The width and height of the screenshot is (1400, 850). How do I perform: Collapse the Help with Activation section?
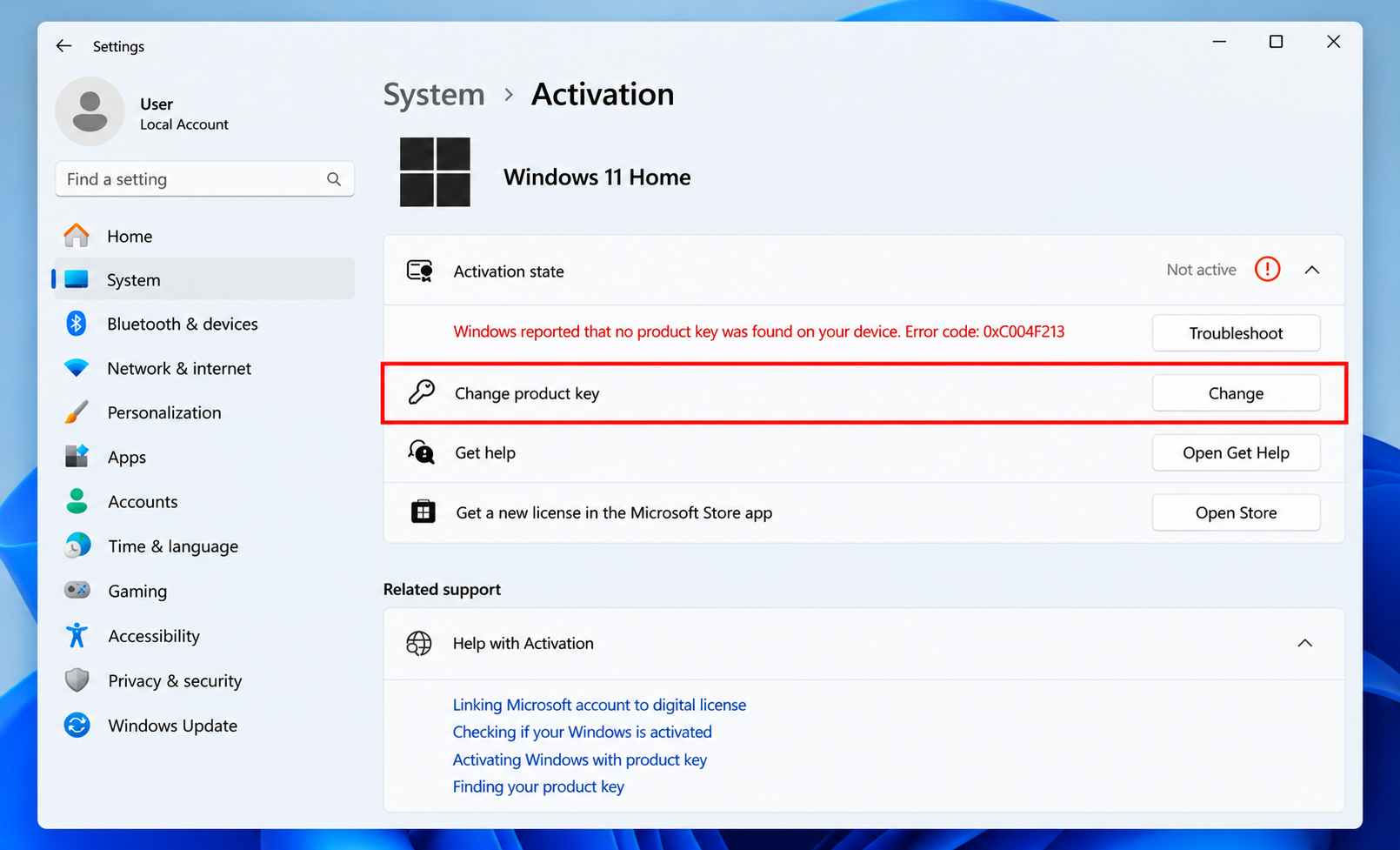click(x=1305, y=643)
